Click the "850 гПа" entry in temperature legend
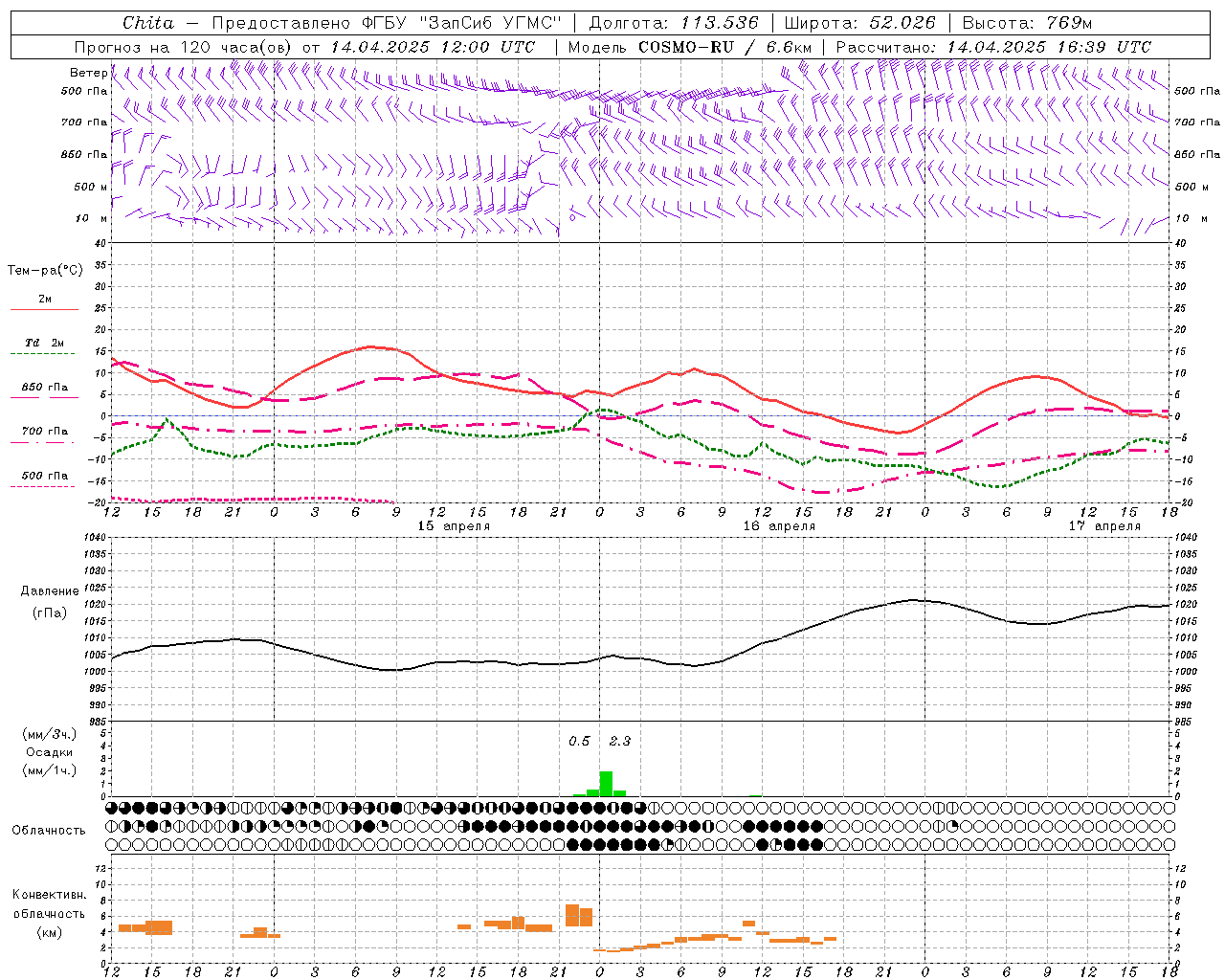Viewport: 1225px width, 980px height. 45,388
